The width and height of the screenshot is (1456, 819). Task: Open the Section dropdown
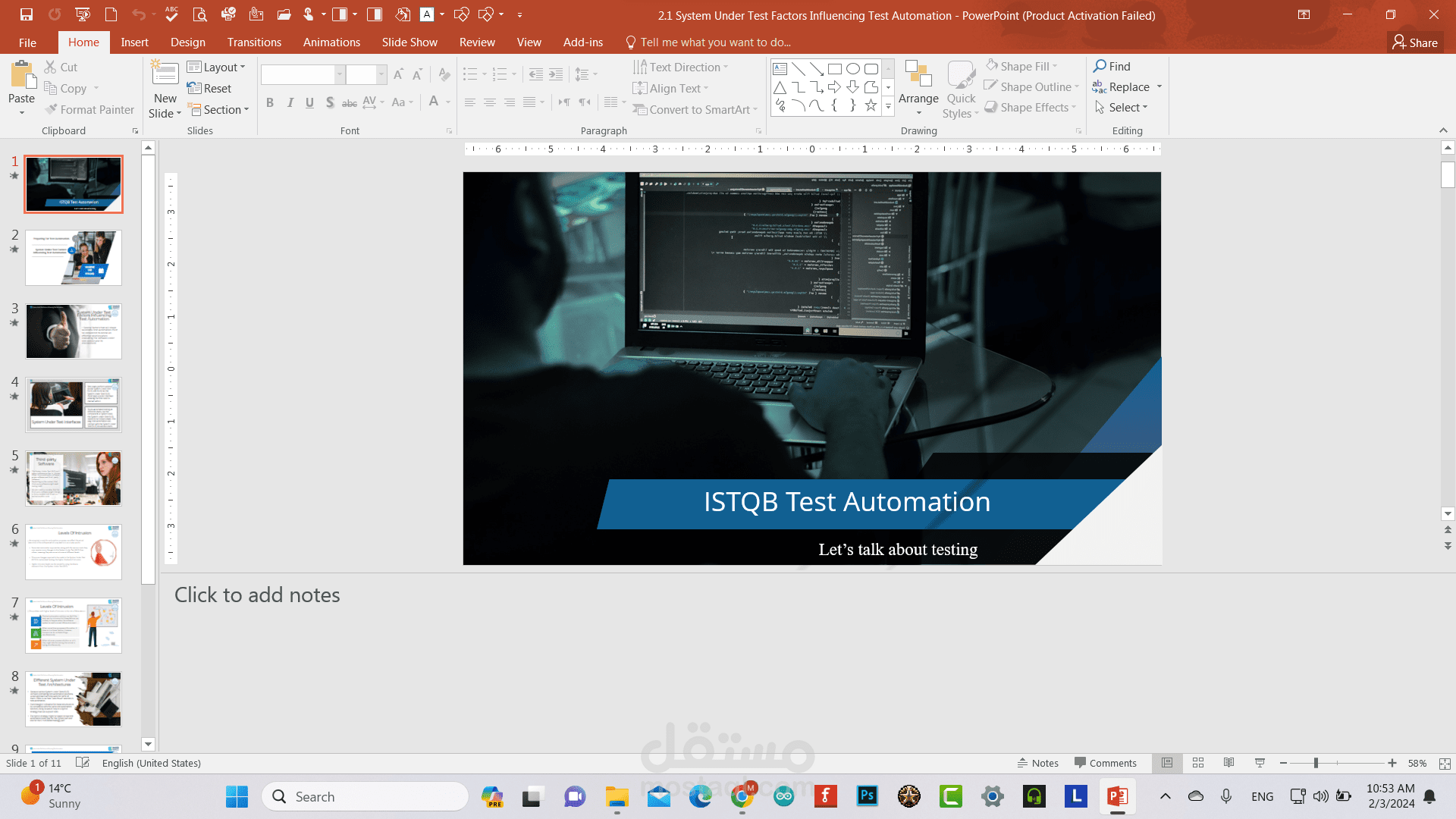[x=218, y=109]
